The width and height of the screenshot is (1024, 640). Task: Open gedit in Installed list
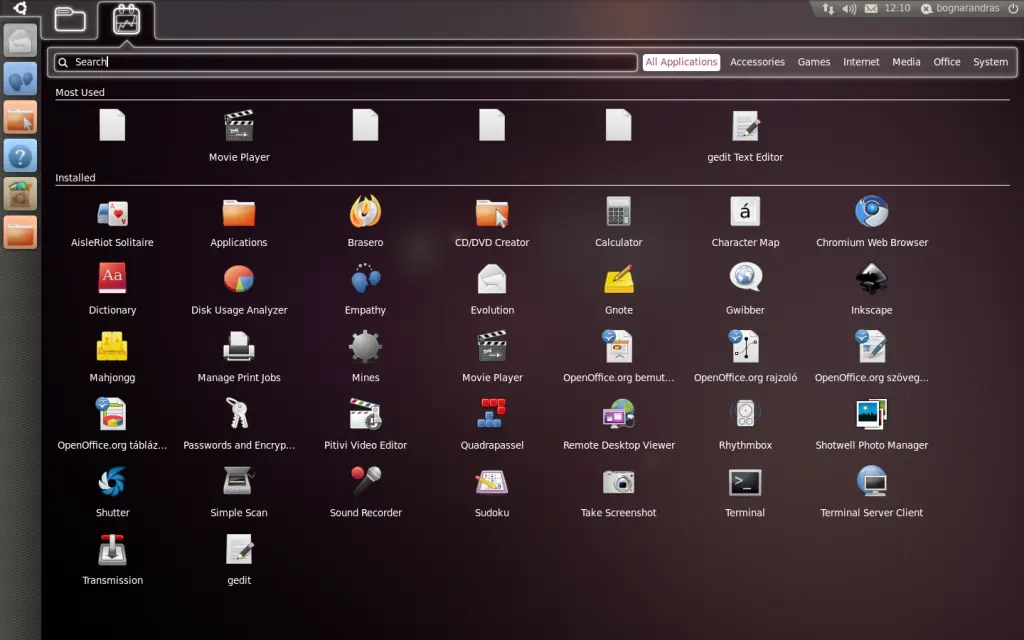click(239, 560)
